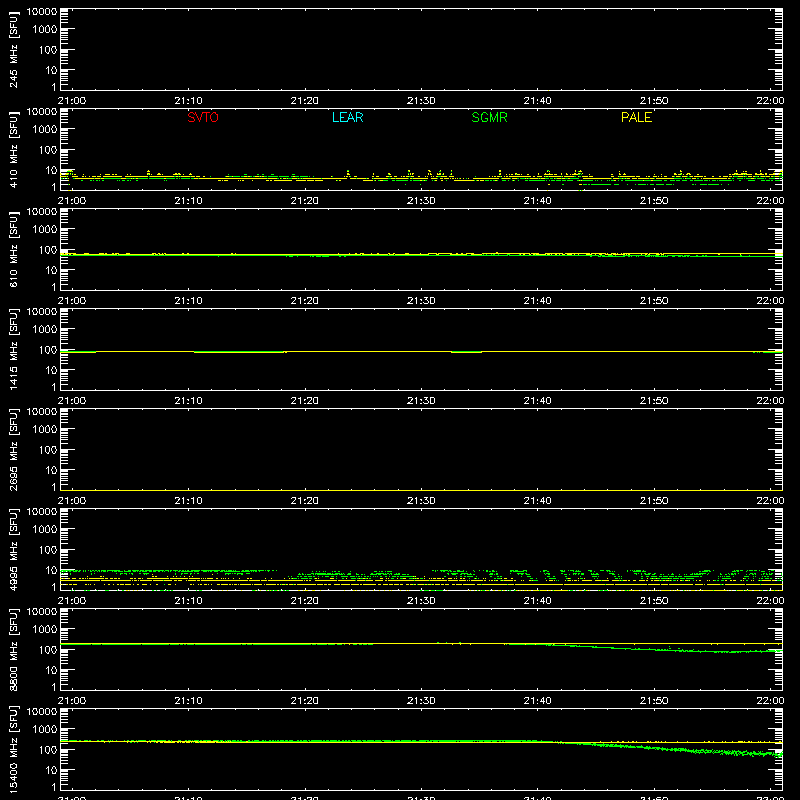Image resolution: width=800 pixels, height=800 pixels.
Task: Click the 10000 tick label on the 15400 MHz axis
Action: 41,712
